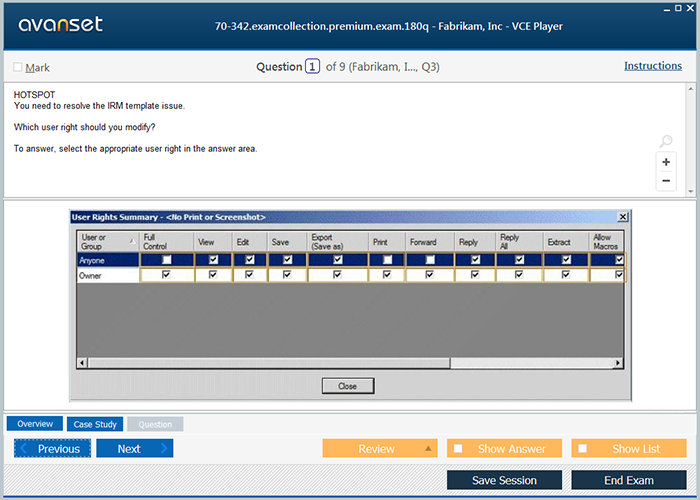Image resolution: width=700 pixels, height=500 pixels.
Task: Toggle Full Control checkbox for Owner
Action: (x=166, y=275)
